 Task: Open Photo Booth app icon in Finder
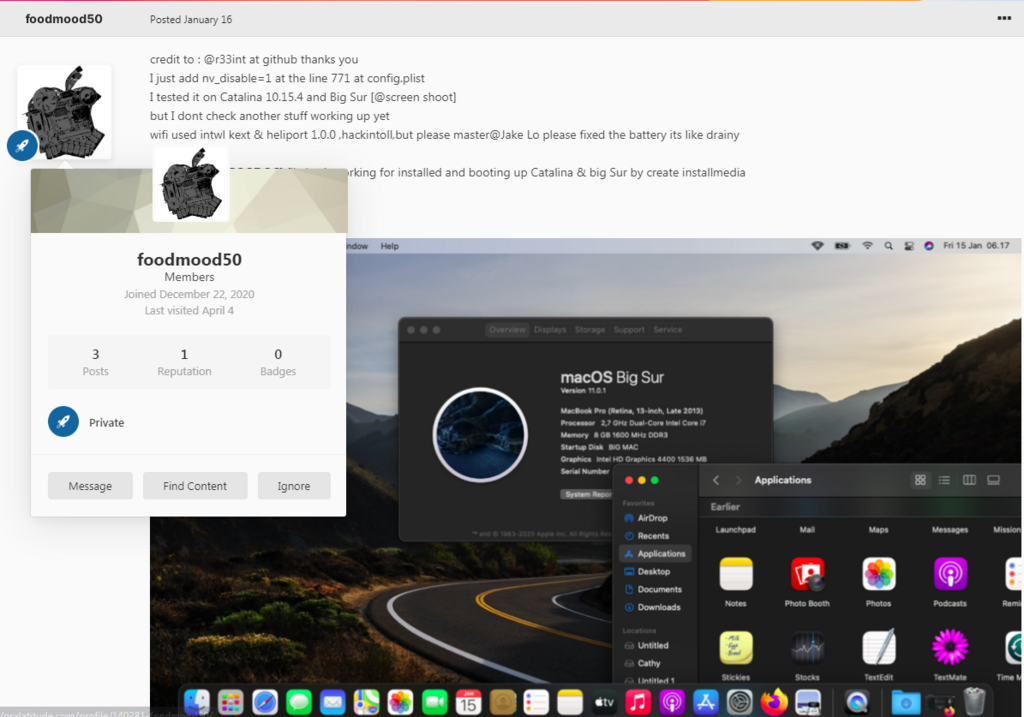point(807,575)
